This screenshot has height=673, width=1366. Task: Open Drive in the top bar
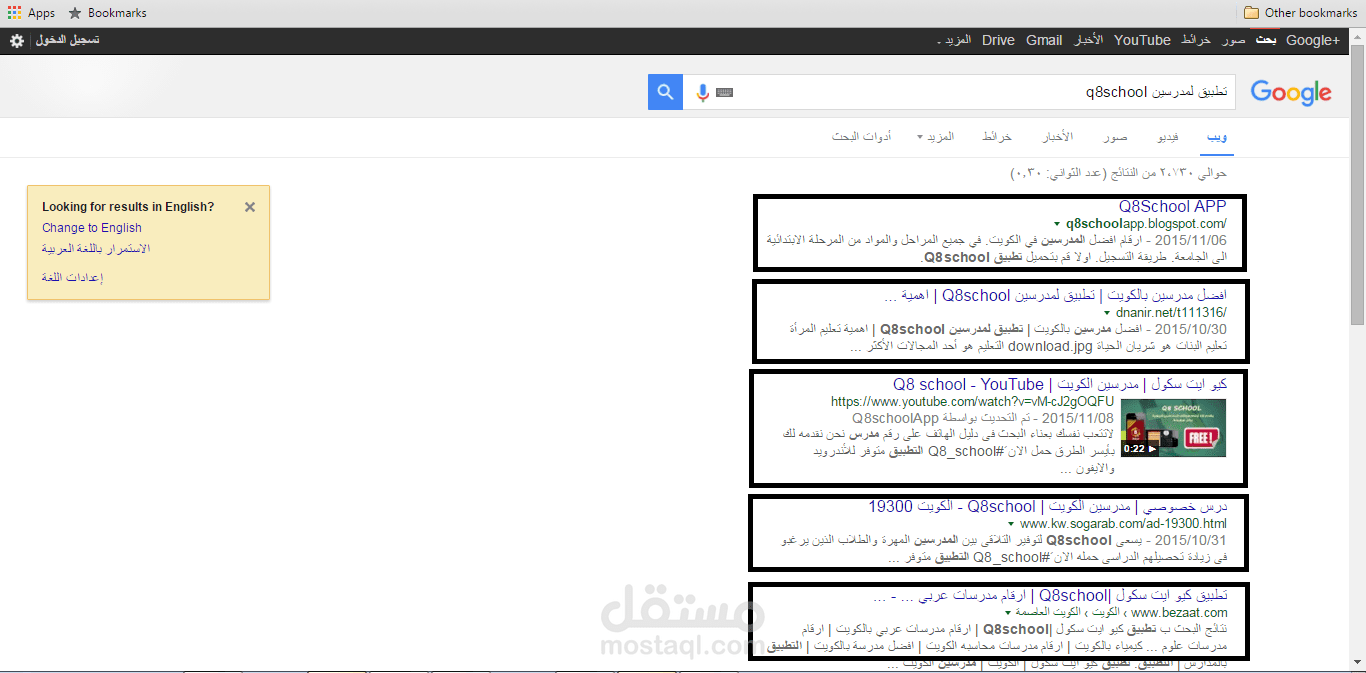998,40
